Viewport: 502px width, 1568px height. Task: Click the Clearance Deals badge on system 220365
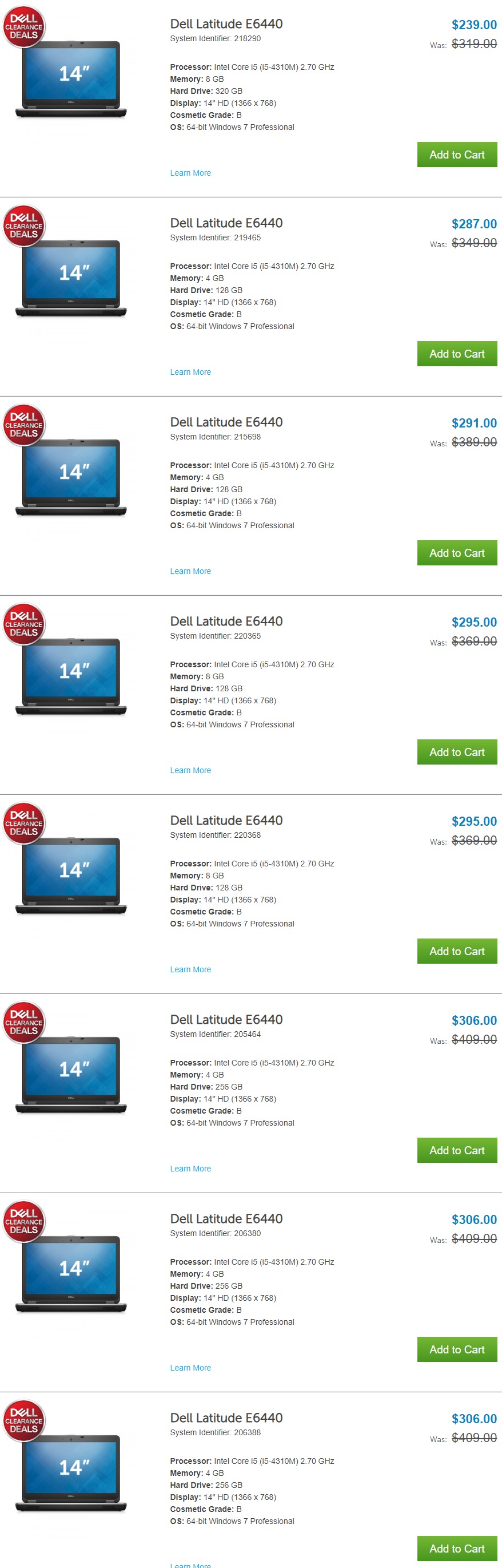point(24,624)
